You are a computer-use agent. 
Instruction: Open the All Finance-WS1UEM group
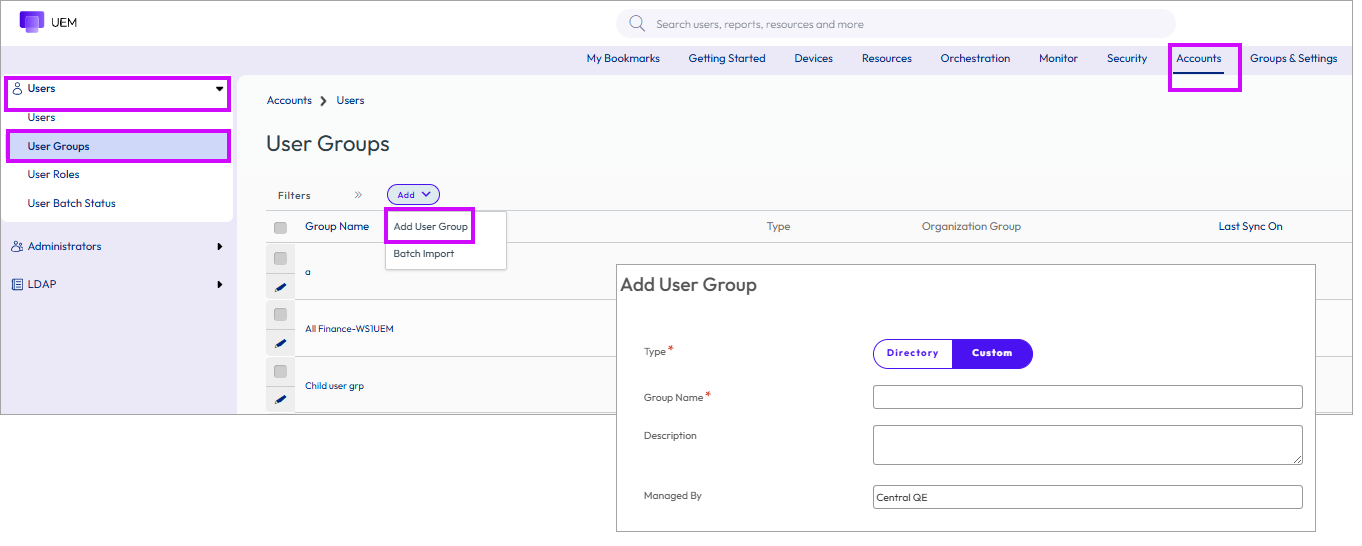tap(349, 328)
